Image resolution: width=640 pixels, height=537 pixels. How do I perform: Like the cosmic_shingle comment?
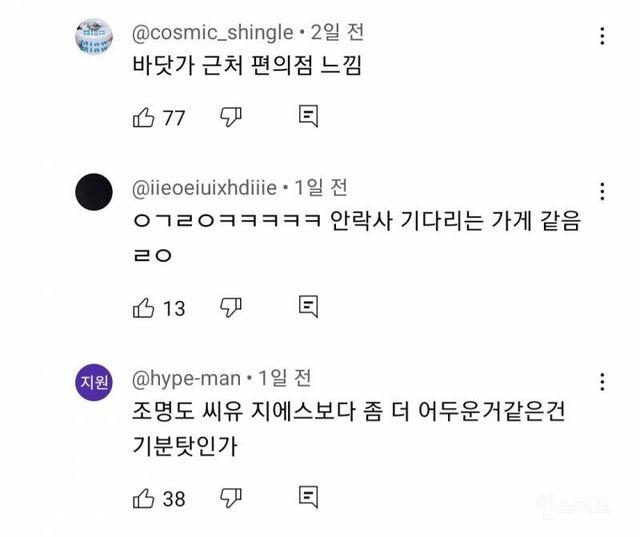[142, 118]
